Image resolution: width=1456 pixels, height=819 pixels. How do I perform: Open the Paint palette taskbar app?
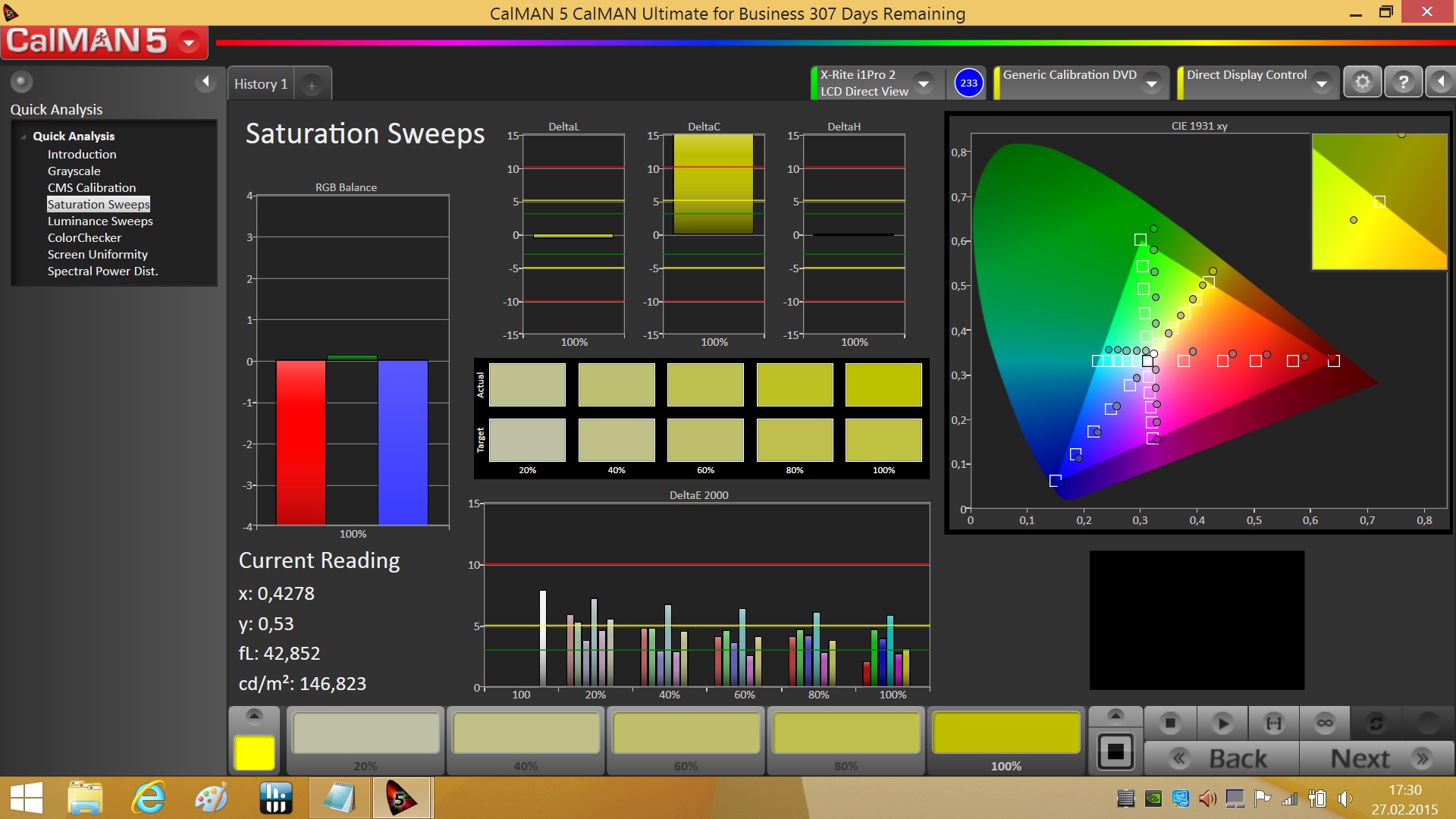(211, 799)
